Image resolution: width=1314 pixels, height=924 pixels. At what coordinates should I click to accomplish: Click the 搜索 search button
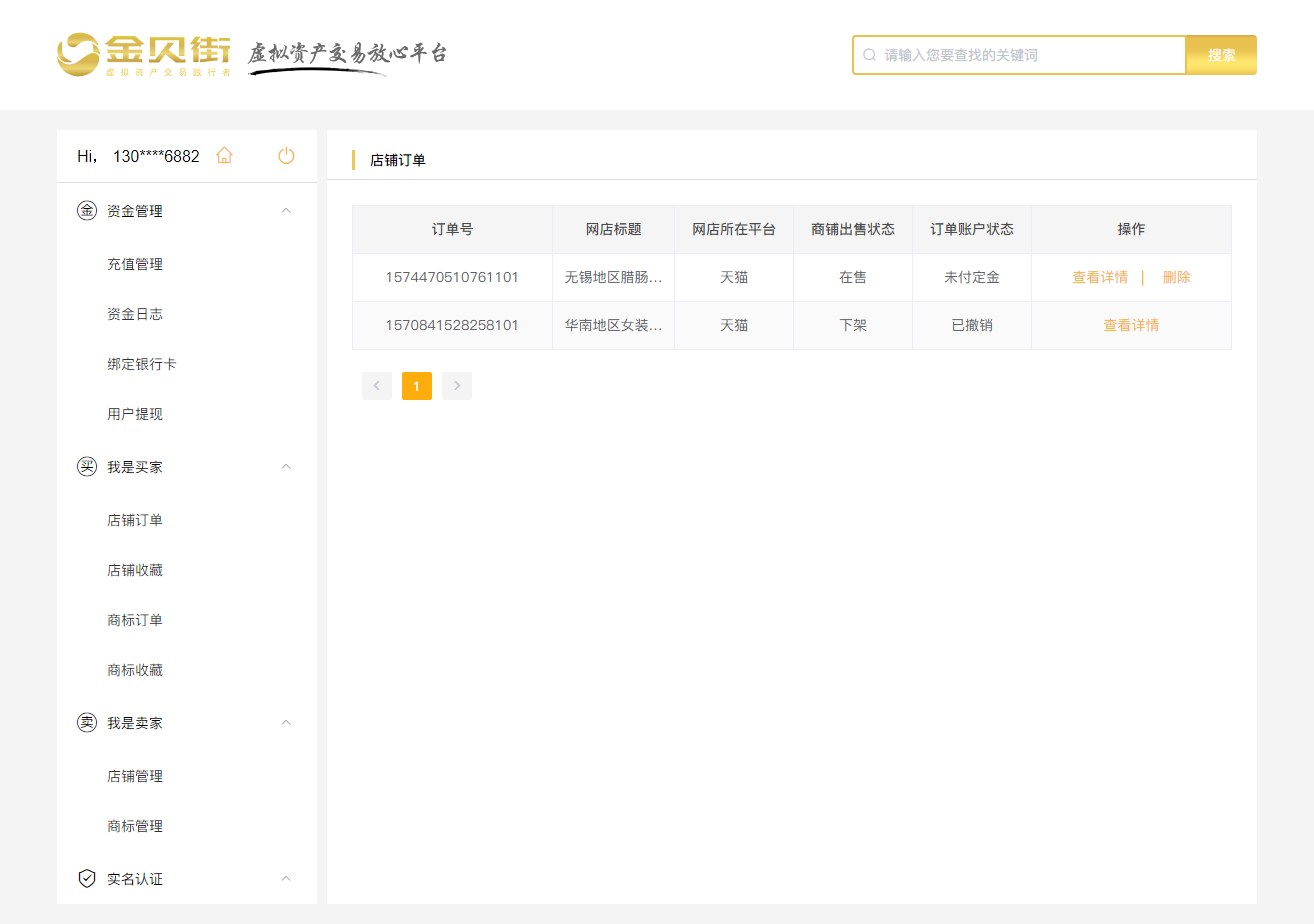pyautogui.click(x=1221, y=55)
